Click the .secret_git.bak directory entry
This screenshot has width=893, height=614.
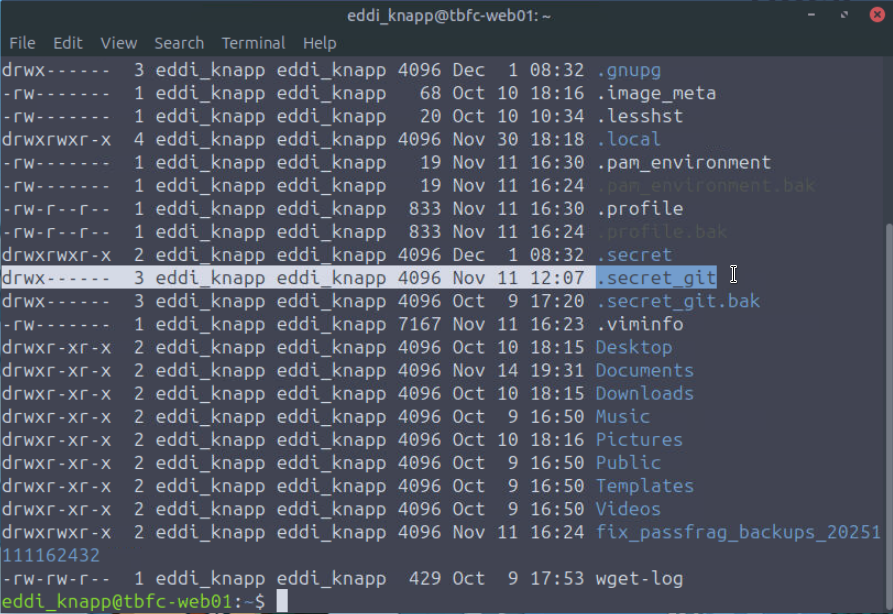pos(678,300)
